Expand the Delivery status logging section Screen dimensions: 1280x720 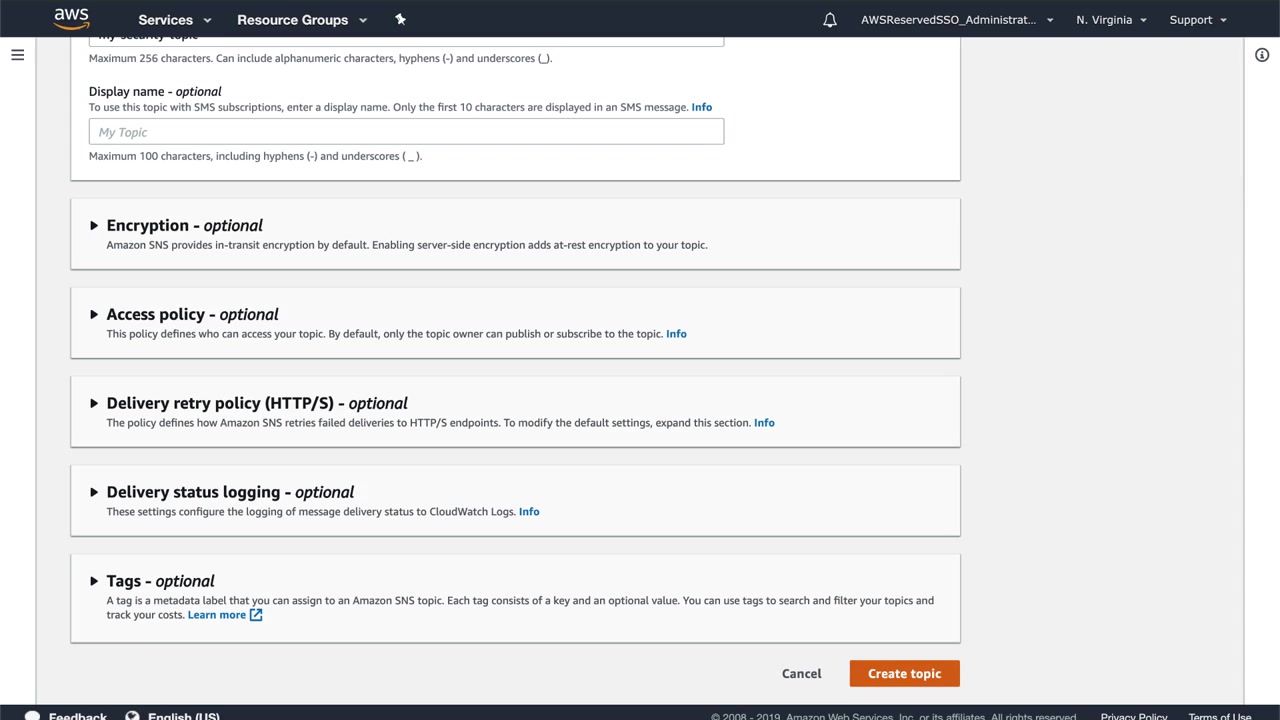(x=94, y=493)
